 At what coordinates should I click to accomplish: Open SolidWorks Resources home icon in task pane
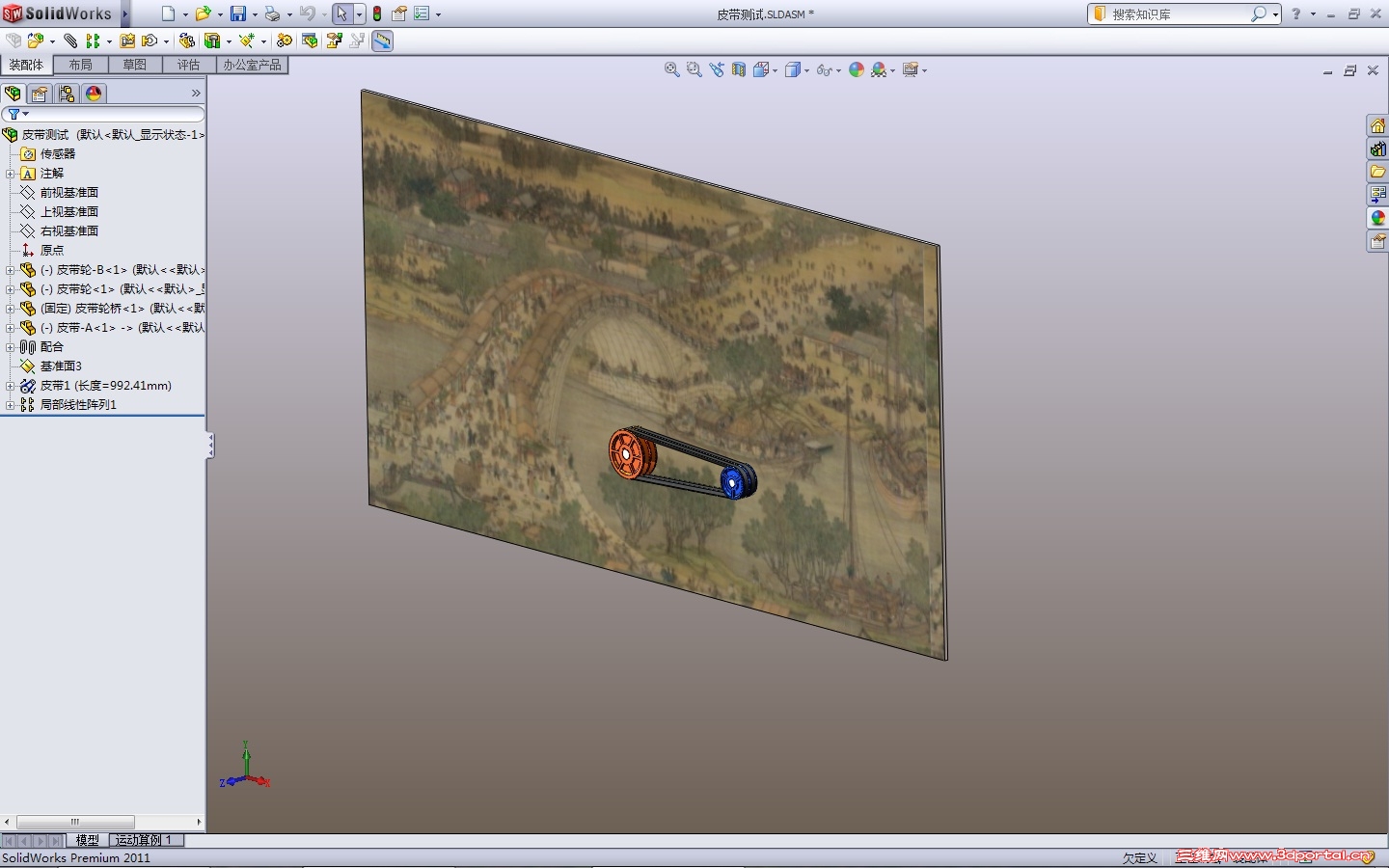1377,125
